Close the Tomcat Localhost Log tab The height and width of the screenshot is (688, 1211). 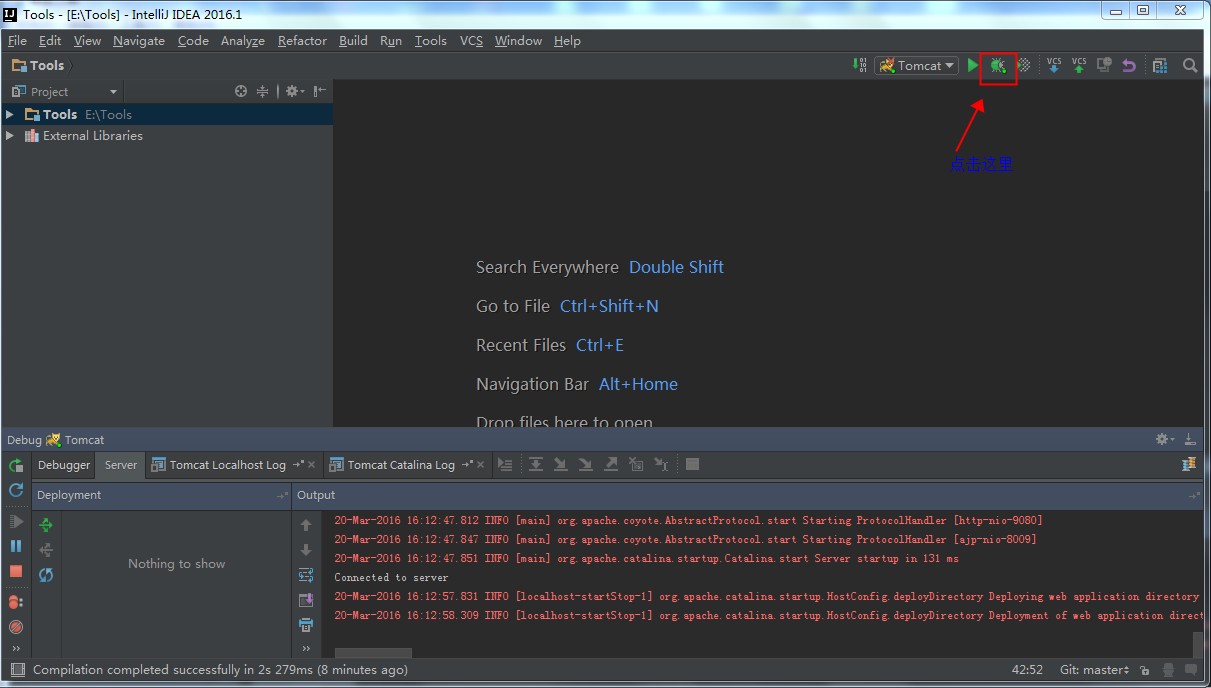tap(312, 464)
